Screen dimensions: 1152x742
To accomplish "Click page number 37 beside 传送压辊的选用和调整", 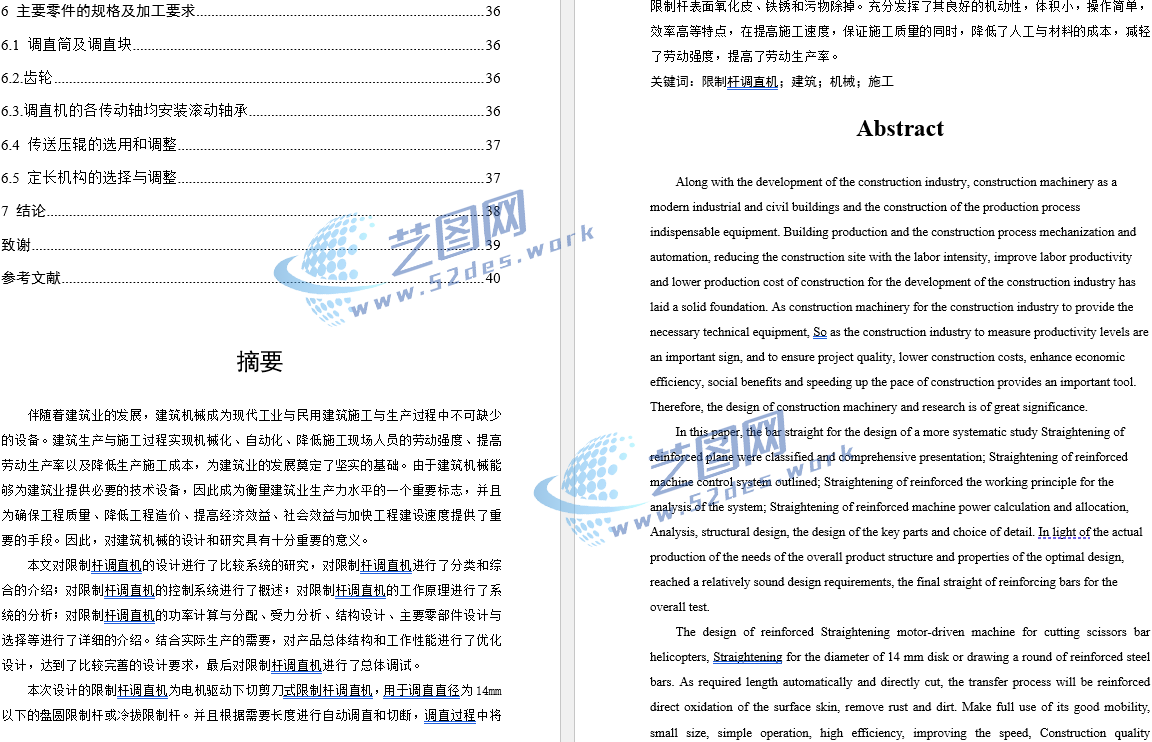I will tap(493, 145).
